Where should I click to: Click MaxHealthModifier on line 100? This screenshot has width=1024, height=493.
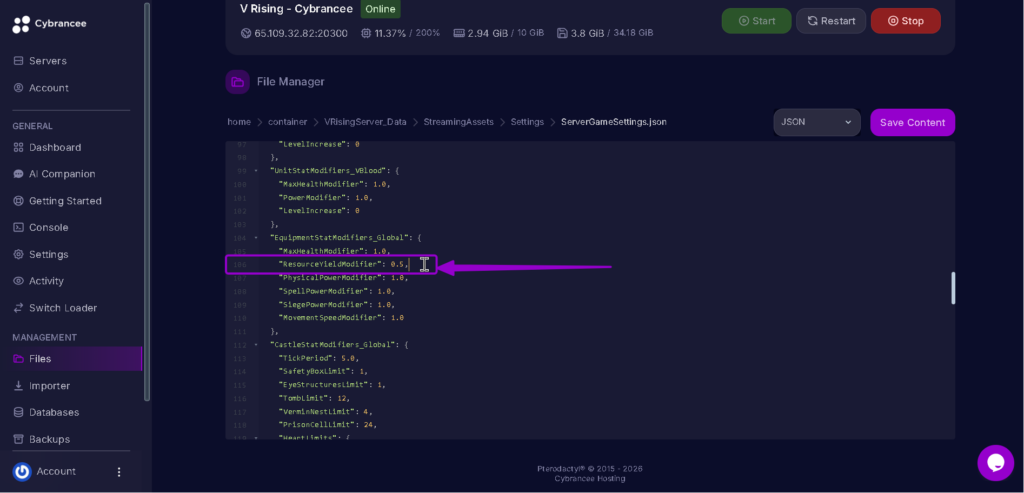click(334, 184)
